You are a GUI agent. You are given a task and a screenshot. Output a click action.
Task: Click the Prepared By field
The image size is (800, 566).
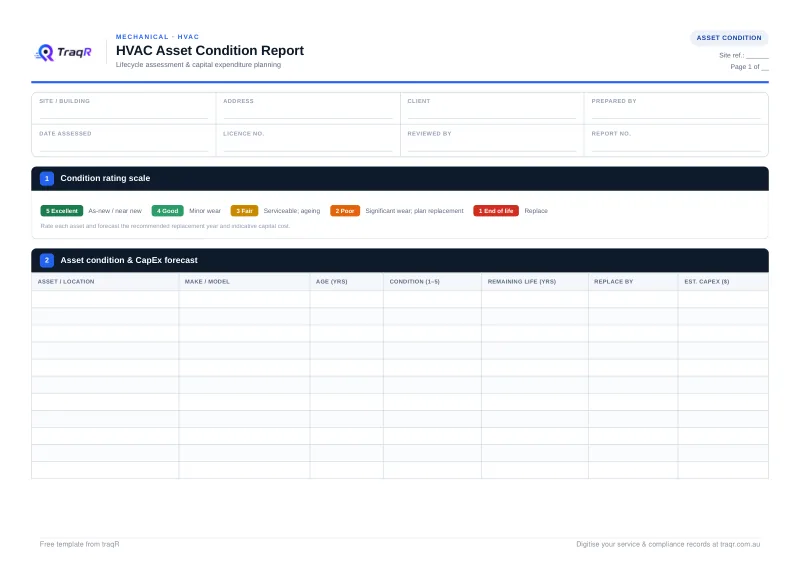[x=676, y=108]
